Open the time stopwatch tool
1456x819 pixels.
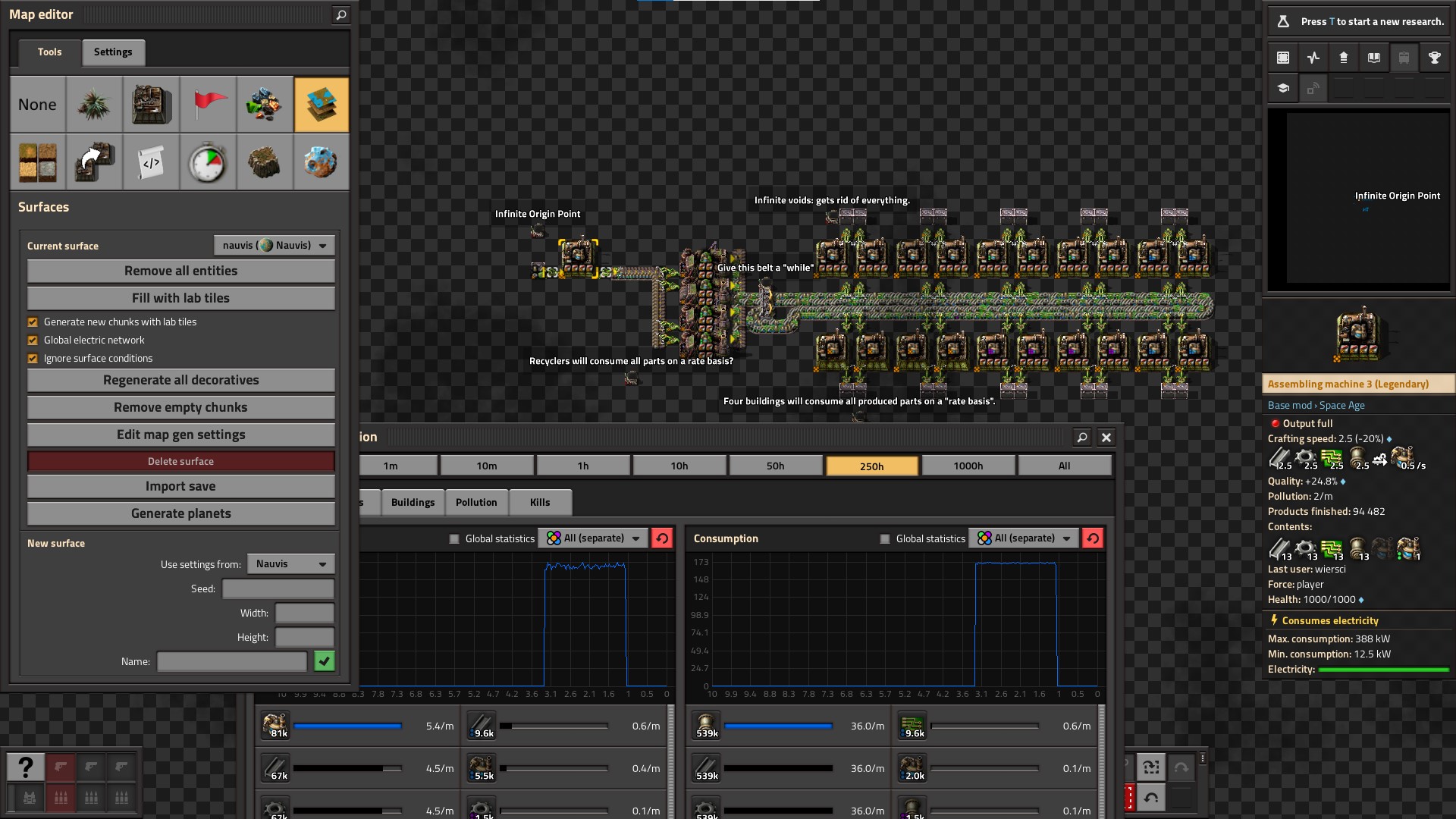208,162
